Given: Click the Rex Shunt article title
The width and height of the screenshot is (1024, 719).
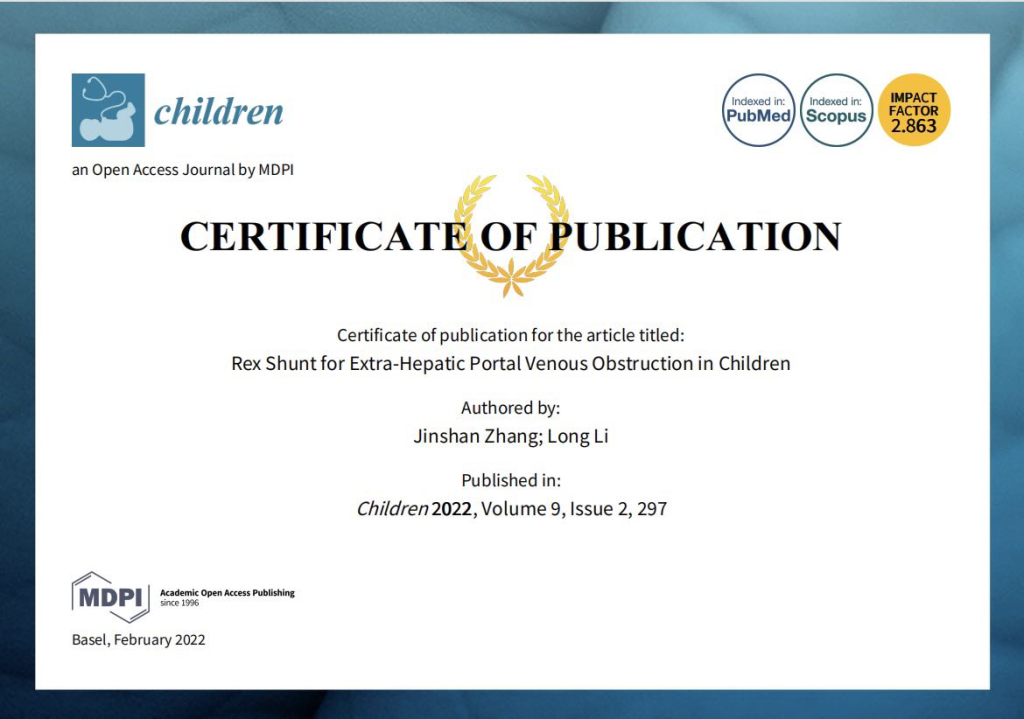Looking at the screenshot, I should tap(511, 363).
